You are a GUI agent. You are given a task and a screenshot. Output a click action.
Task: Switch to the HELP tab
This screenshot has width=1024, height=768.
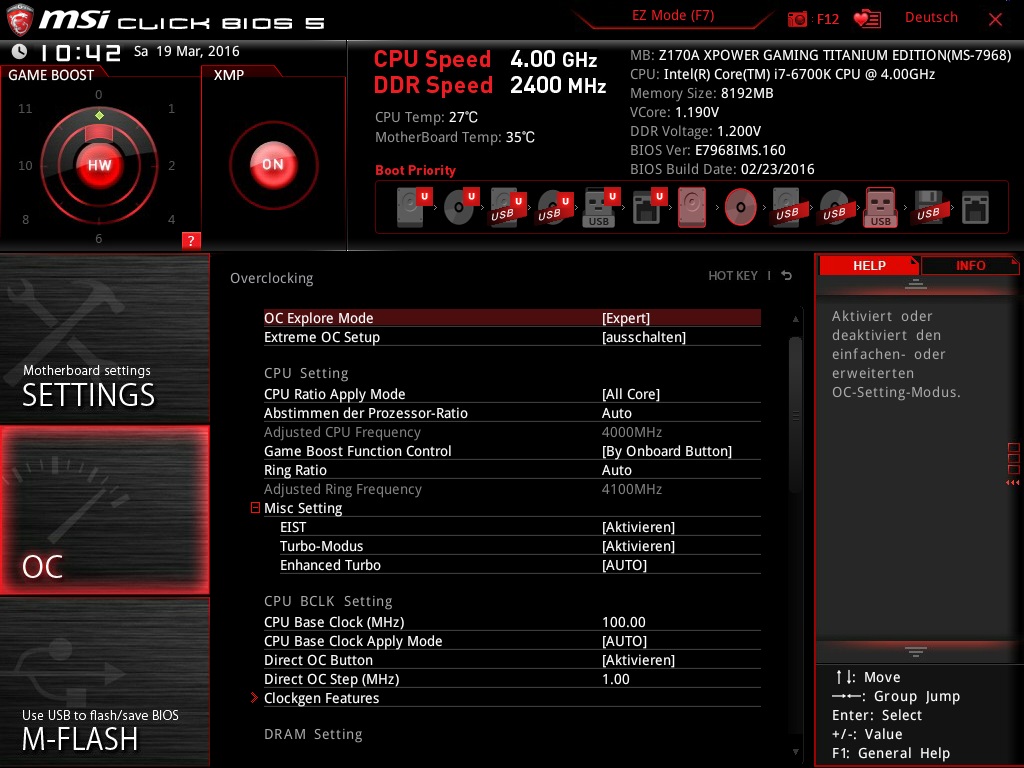pyautogui.click(x=869, y=265)
